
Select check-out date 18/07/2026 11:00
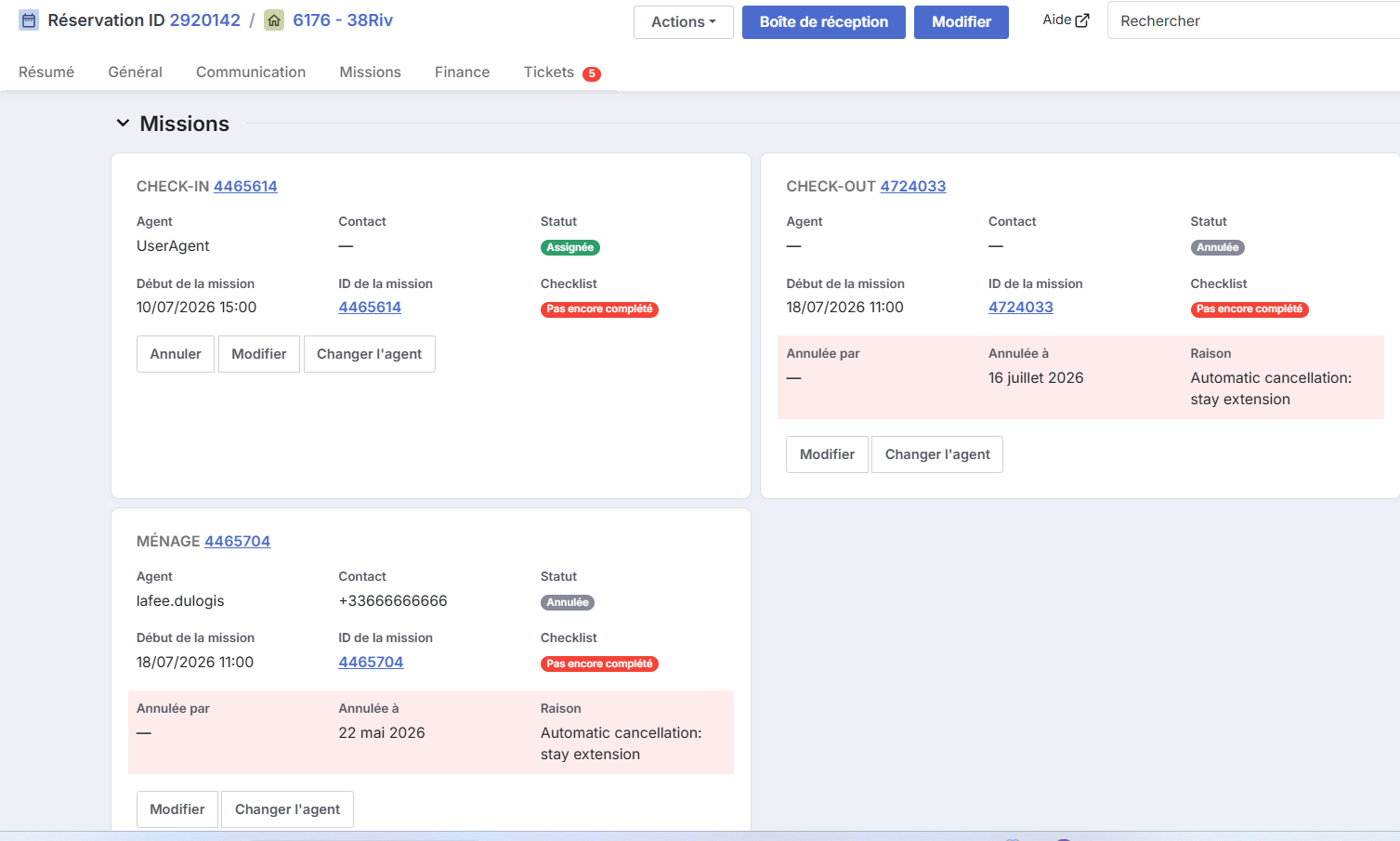pos(844,308)
